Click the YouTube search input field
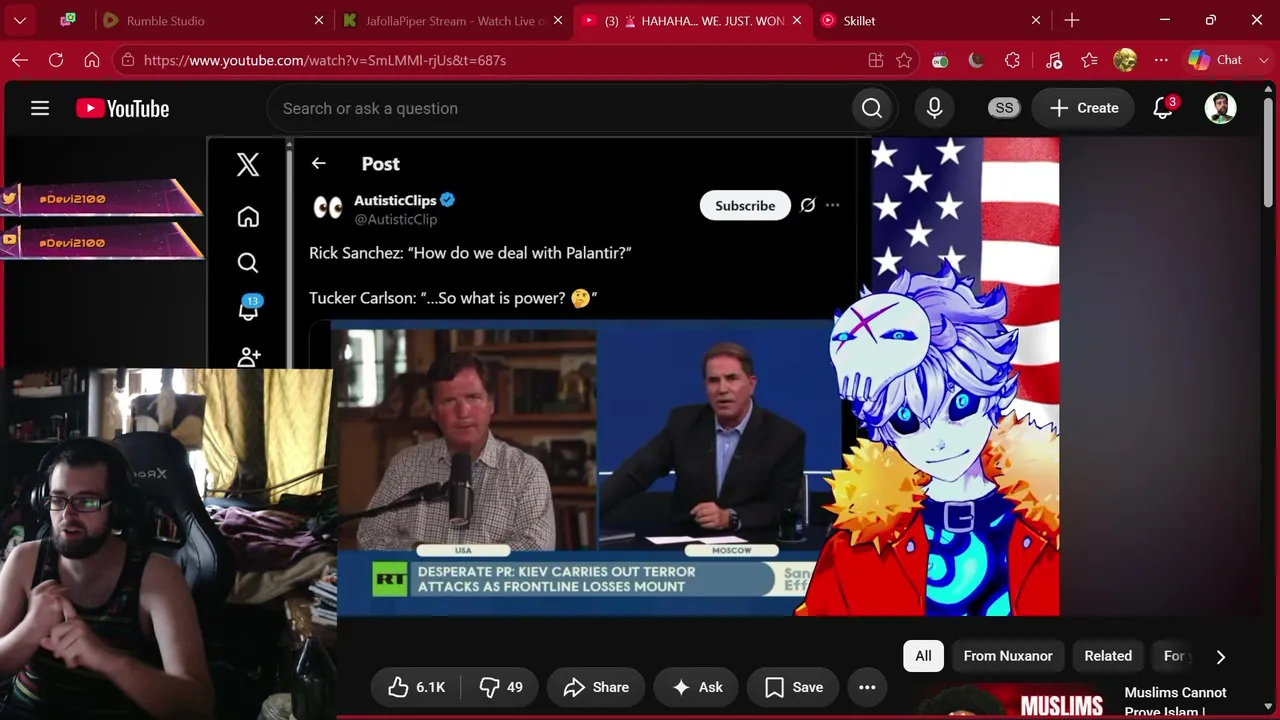1280x720 pixels. [560, 108]
